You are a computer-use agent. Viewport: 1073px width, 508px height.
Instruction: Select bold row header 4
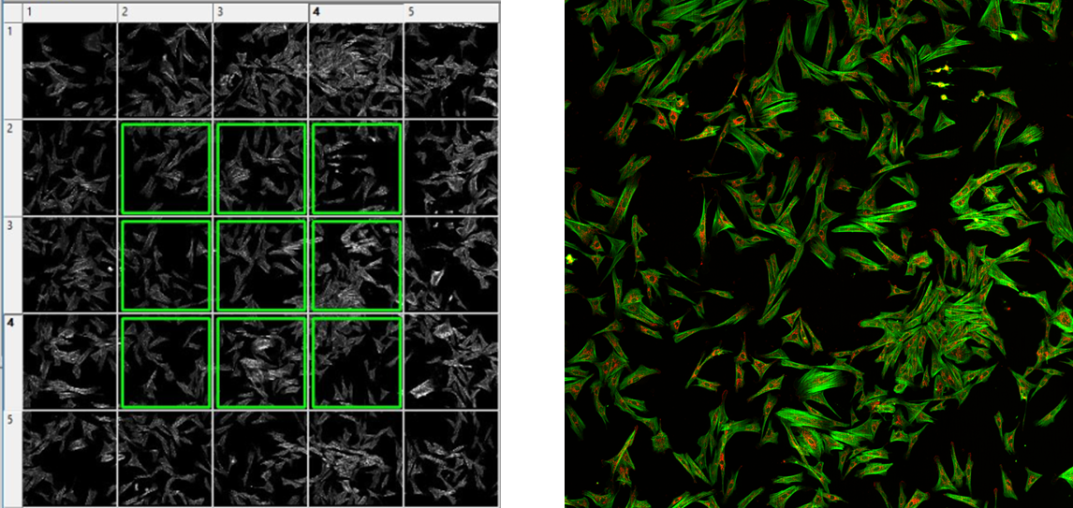tap(12, 361)
